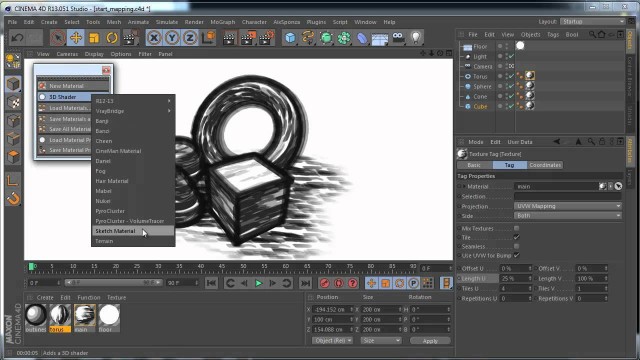Image resolution: width=640 pixels, height=360 pixels.
Task: Select the Rotate tool icon
Action: pyautogui.click(x=112, y=38)
